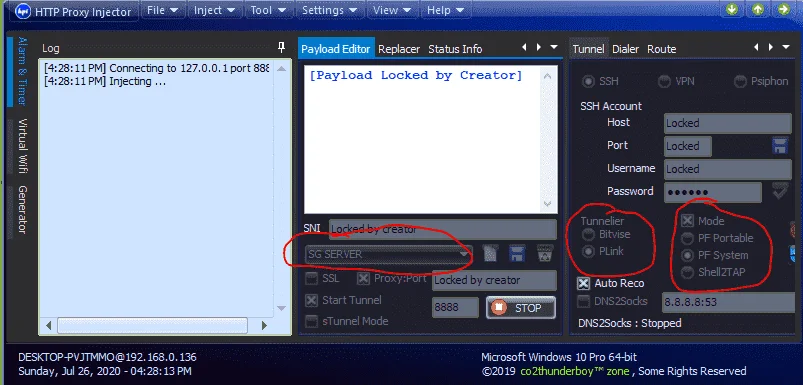Screen dimensions: 803x385
Task: Toggle the Mode checkbox
Action: (687, 221)
